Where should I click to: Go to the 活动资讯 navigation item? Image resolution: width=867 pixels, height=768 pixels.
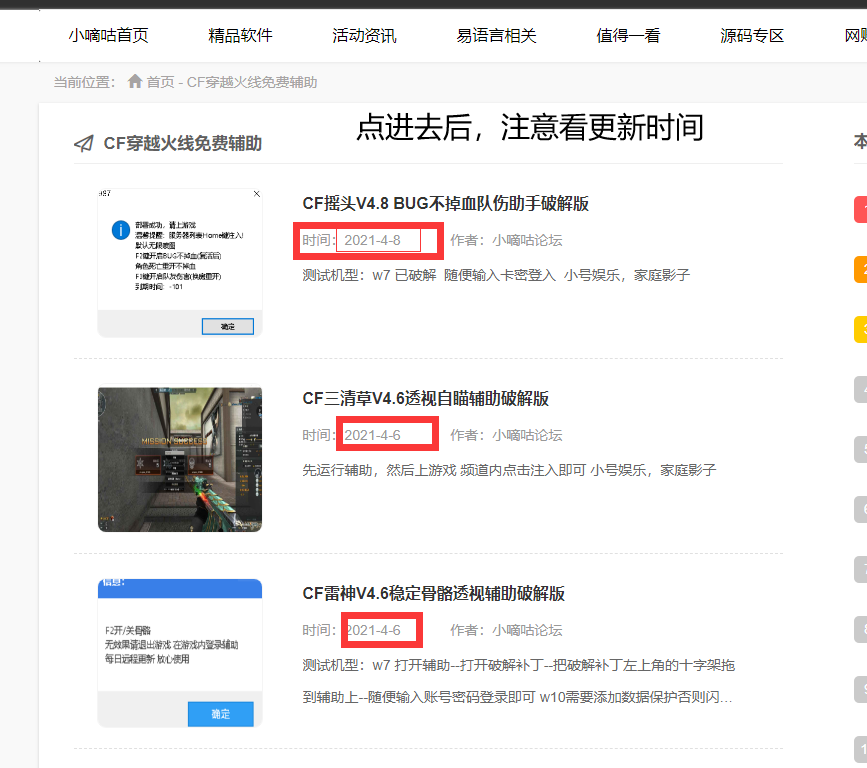(364, 36)
